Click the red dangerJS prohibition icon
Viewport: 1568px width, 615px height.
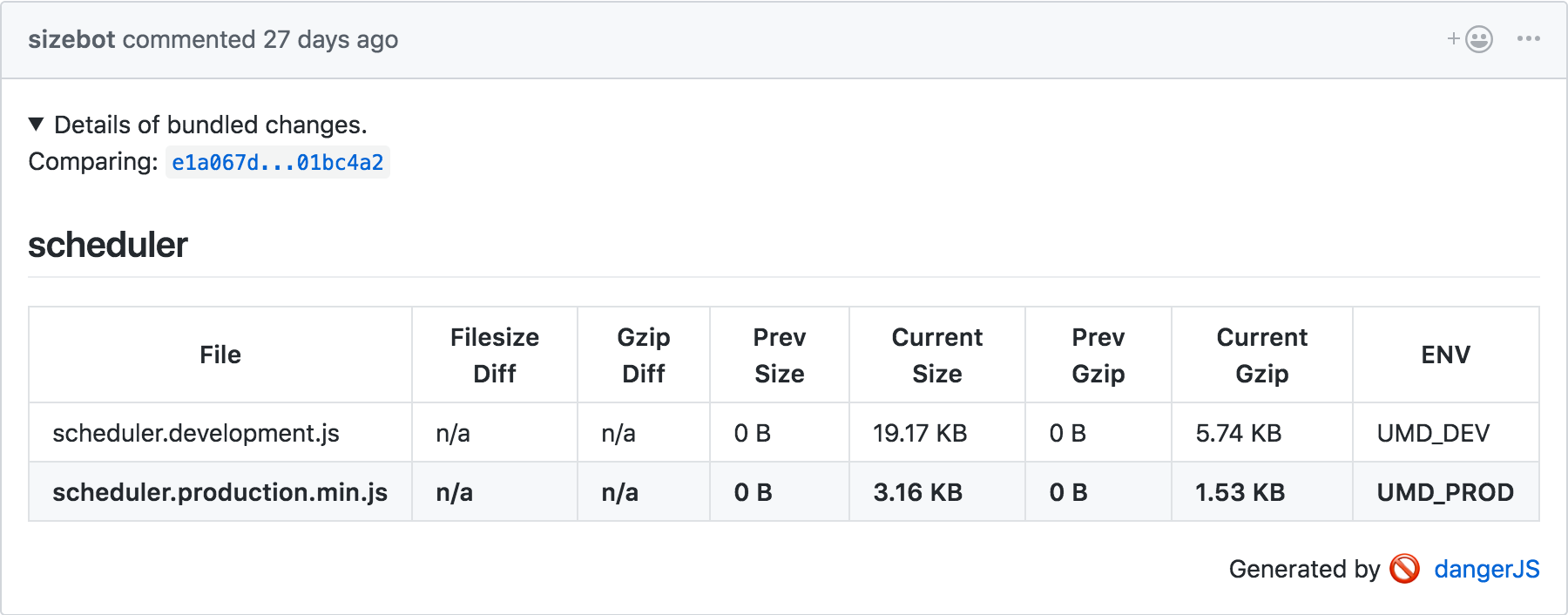[1404, 569]
